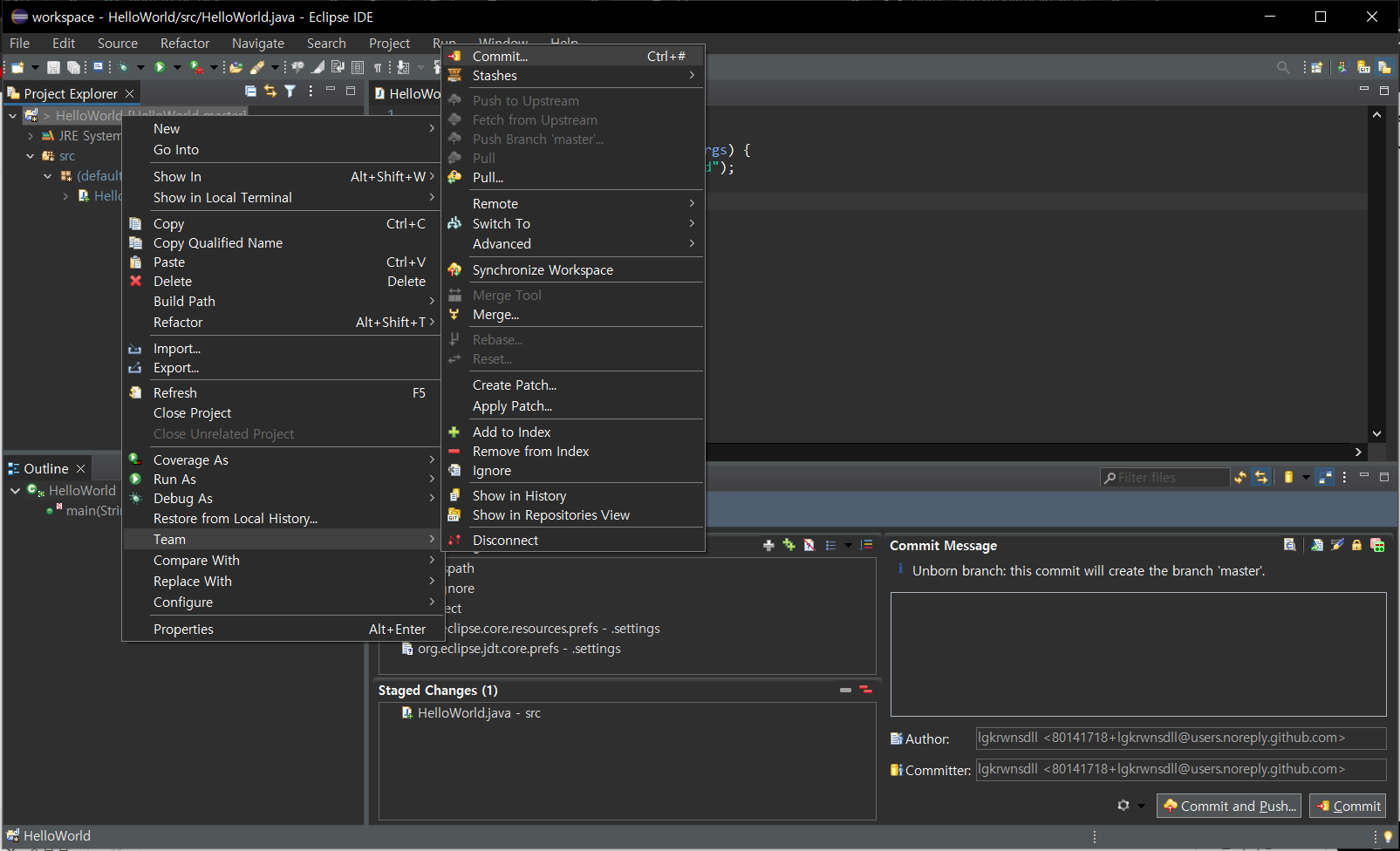1400x851 pixels.
Task: Collapse the HelloWorld node in Outline
Action: [x=15, y=491]
